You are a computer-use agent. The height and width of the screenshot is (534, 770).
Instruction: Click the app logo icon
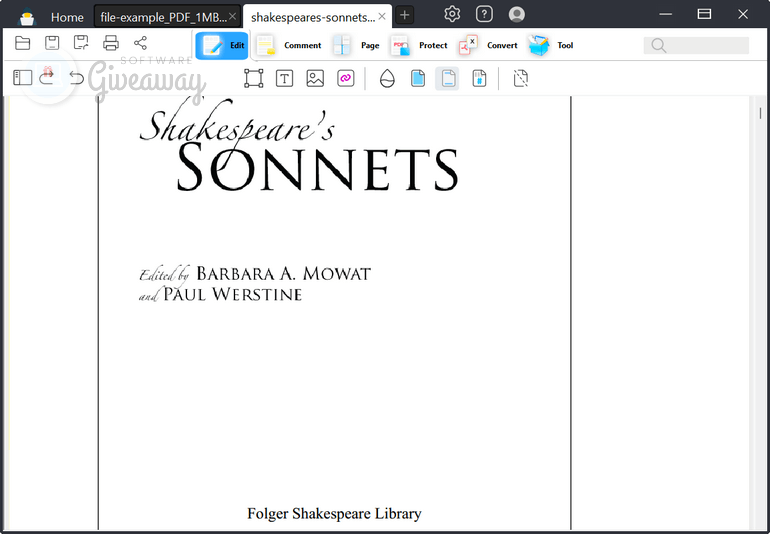(x=27, y=18)
